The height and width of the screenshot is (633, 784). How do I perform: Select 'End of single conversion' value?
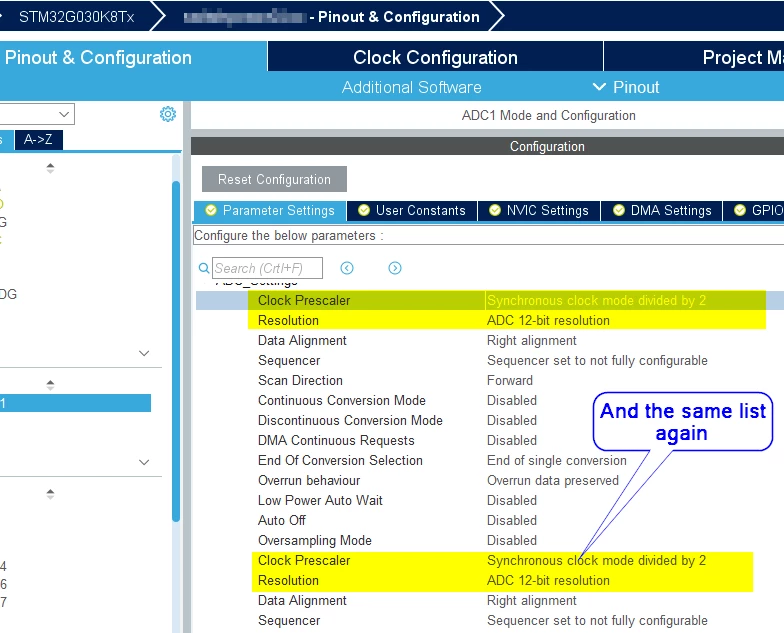(x=556, y=460)
